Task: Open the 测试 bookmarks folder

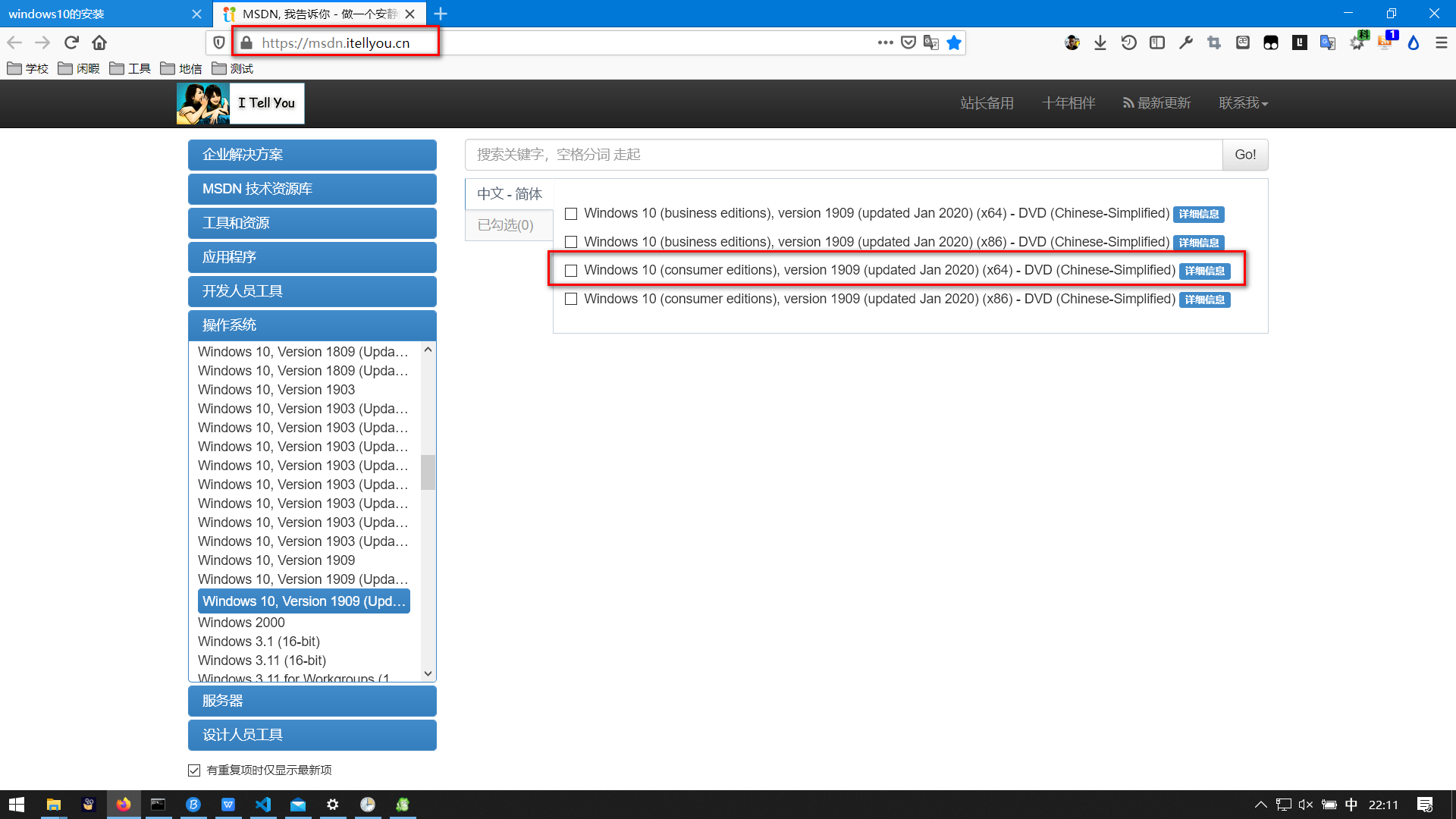Action: (x=233, y=69)
